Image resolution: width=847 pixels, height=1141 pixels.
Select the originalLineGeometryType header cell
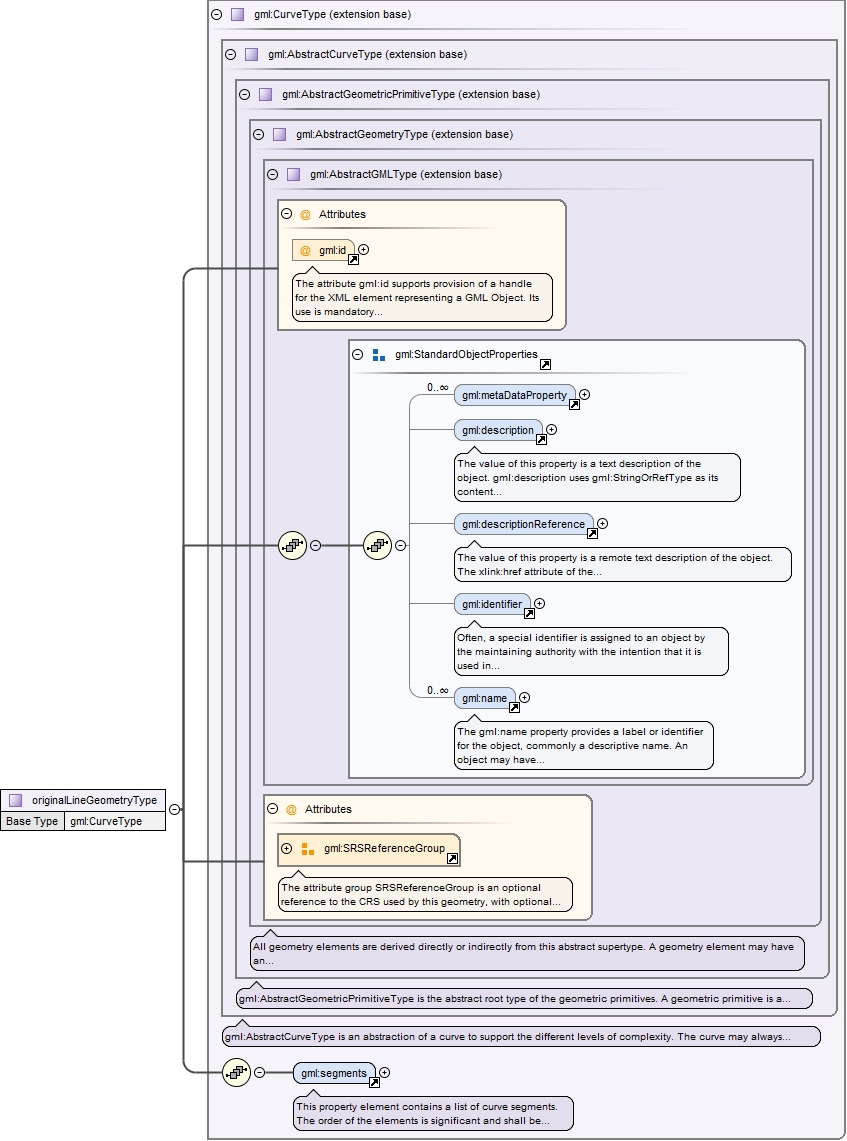(83, 800)
